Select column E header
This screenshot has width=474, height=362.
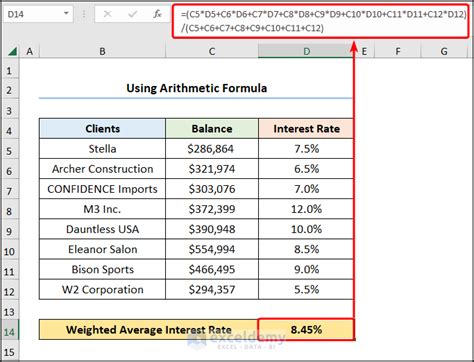click(x=364, y=51)
